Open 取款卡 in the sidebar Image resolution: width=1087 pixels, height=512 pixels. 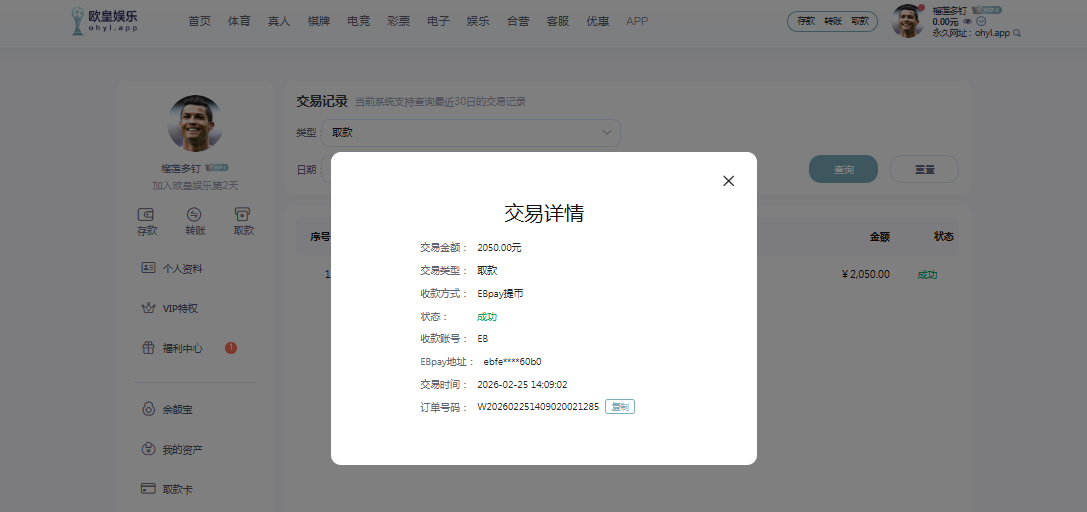click(x=177, y=490)
